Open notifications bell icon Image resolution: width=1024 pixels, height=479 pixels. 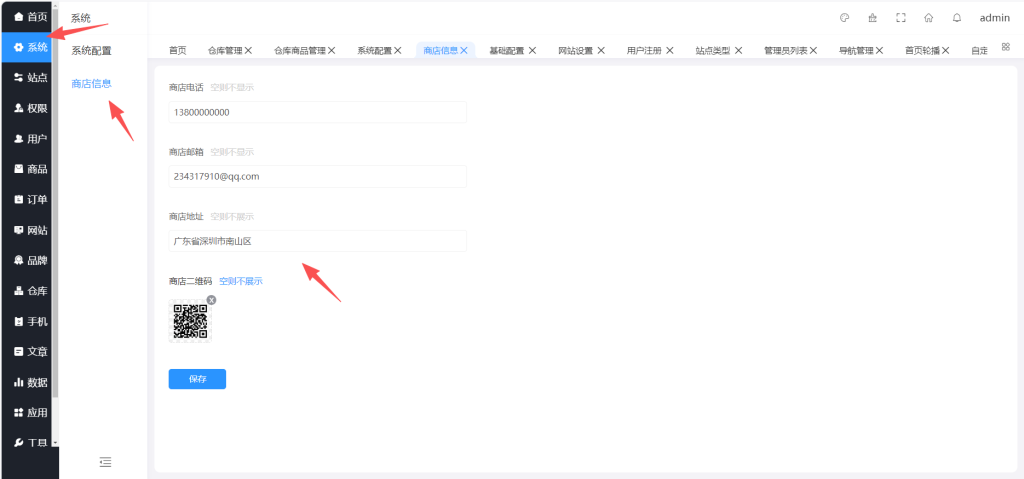[x=957, y=18]
